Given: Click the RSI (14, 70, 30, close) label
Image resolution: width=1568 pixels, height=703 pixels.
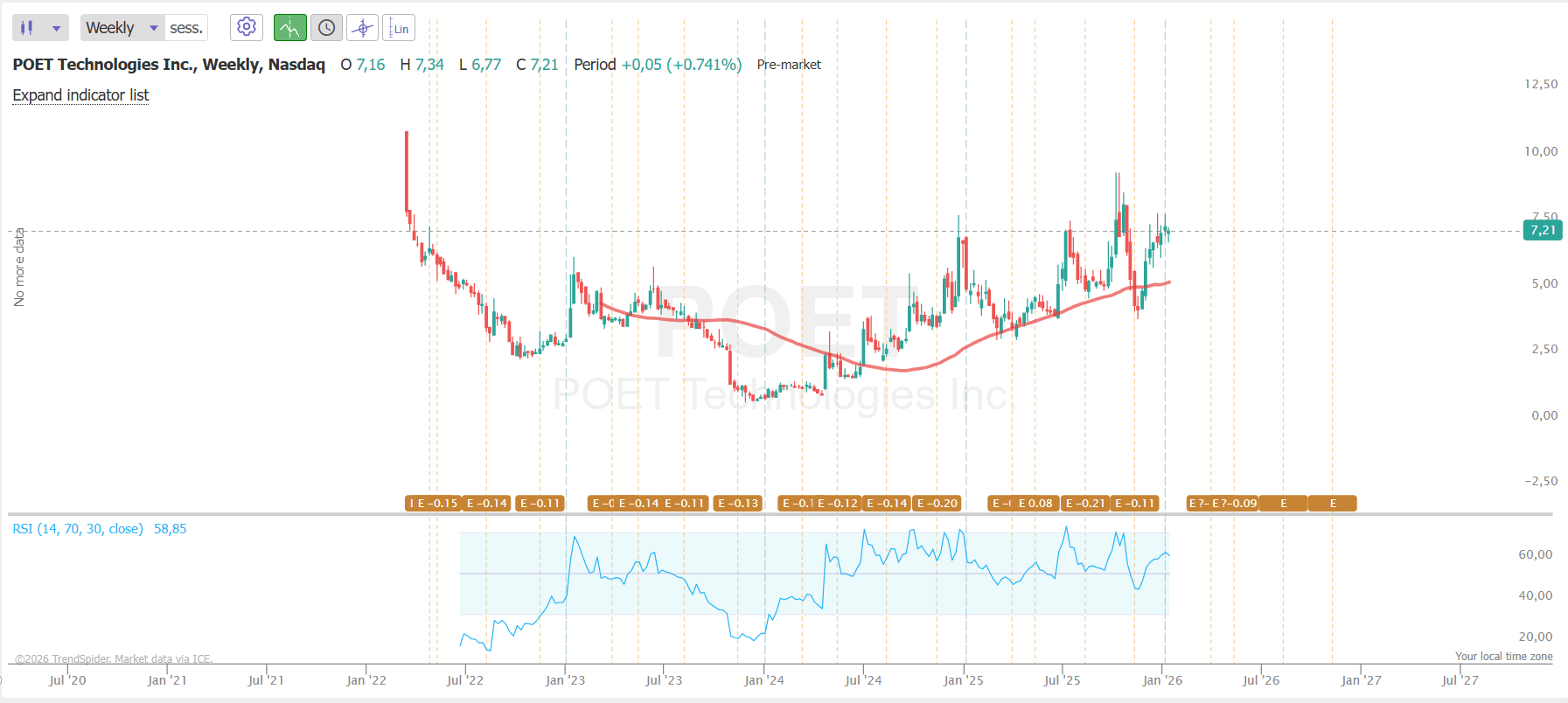Looking at the screenshot, I should (x=78, y=529).
